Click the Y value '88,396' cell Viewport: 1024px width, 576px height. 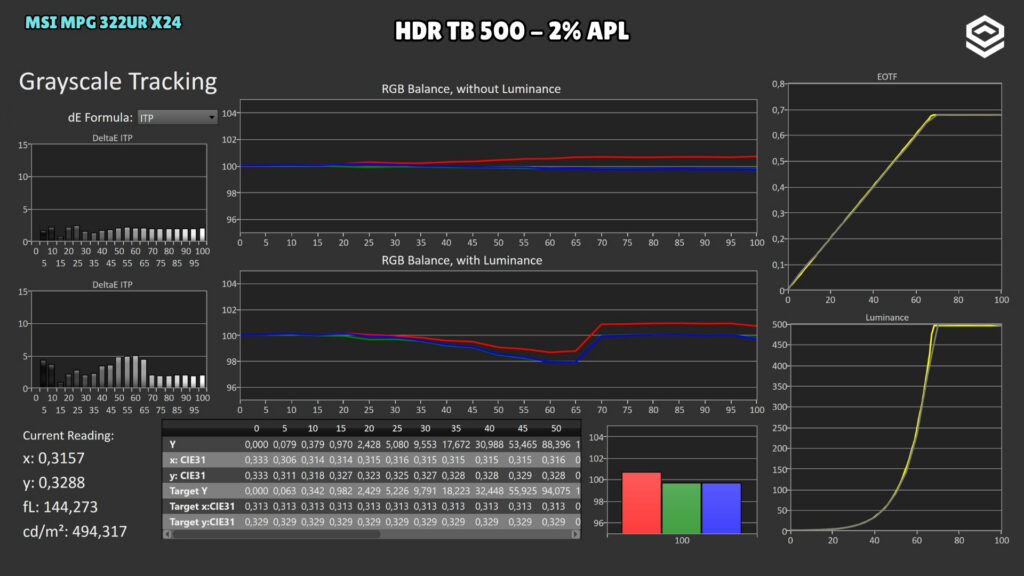(556, 444)
